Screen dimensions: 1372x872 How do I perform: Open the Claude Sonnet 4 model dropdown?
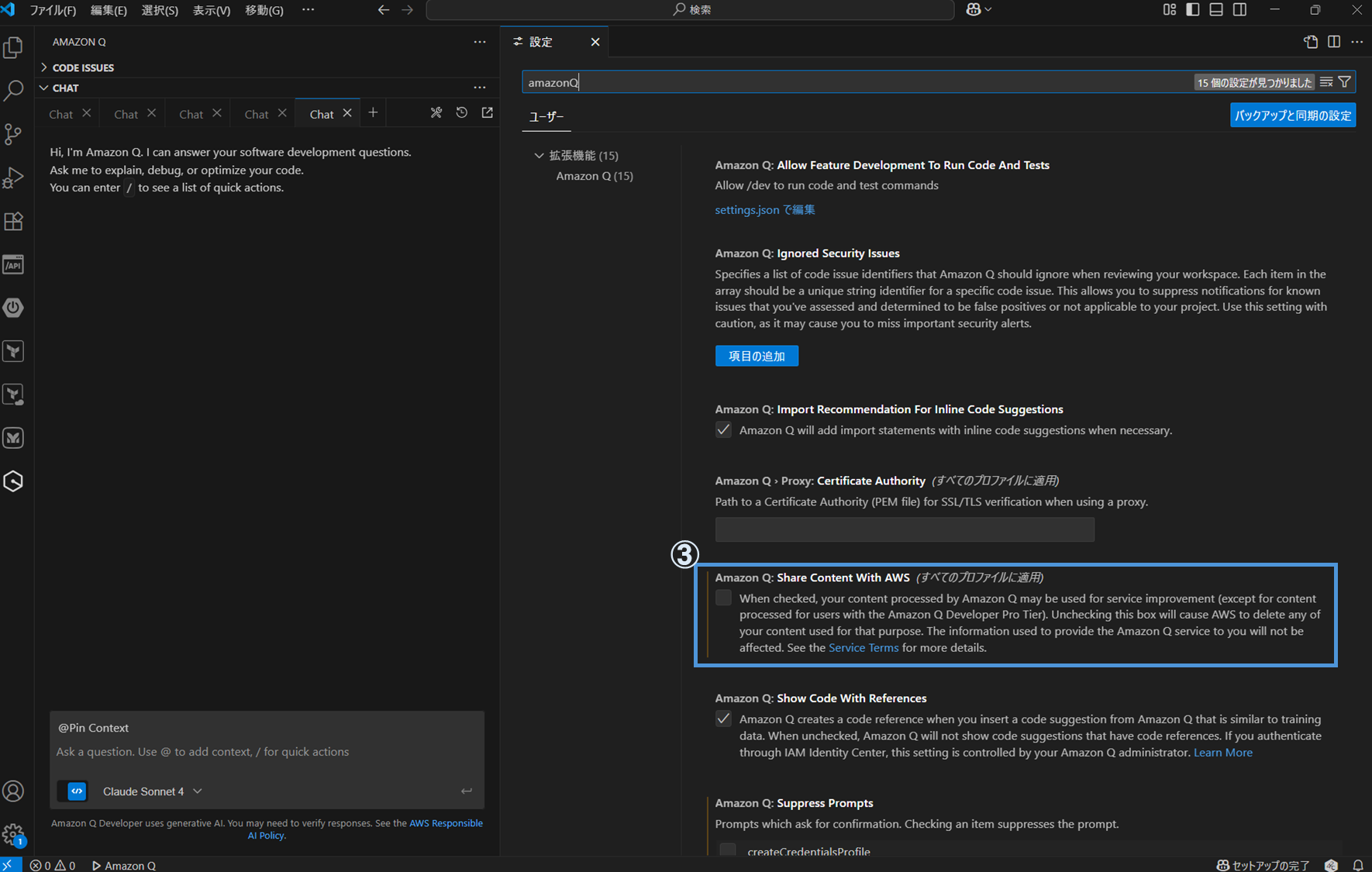coord(152,791)
